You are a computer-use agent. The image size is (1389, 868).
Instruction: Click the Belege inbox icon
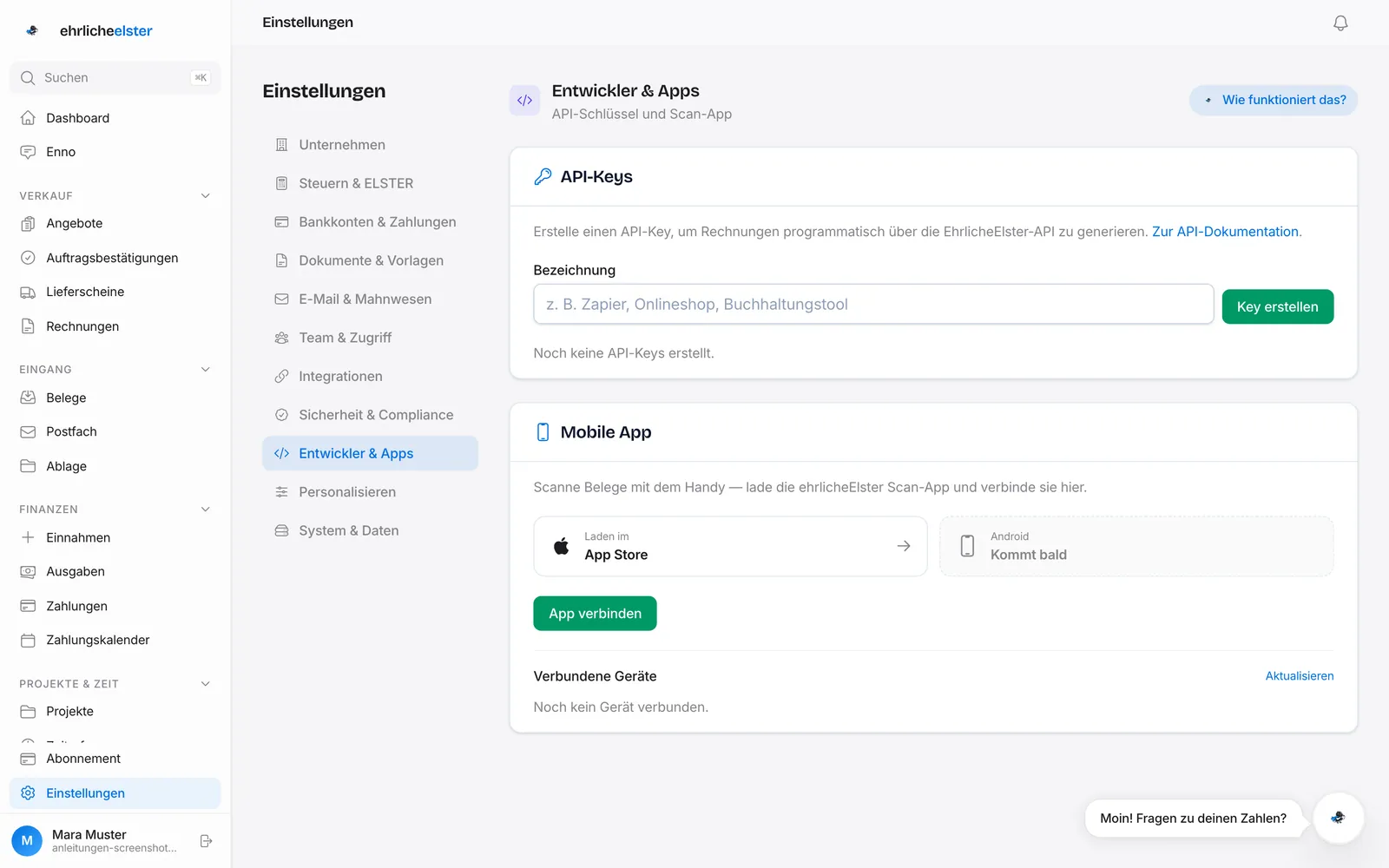point(28,398)
